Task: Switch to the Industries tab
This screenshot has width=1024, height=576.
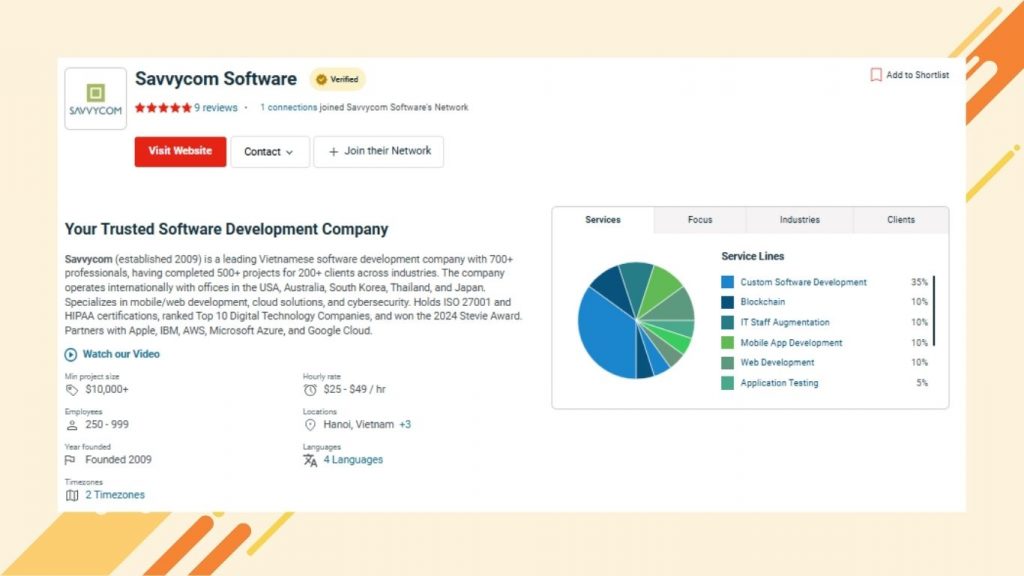Action: click(799, 219)
